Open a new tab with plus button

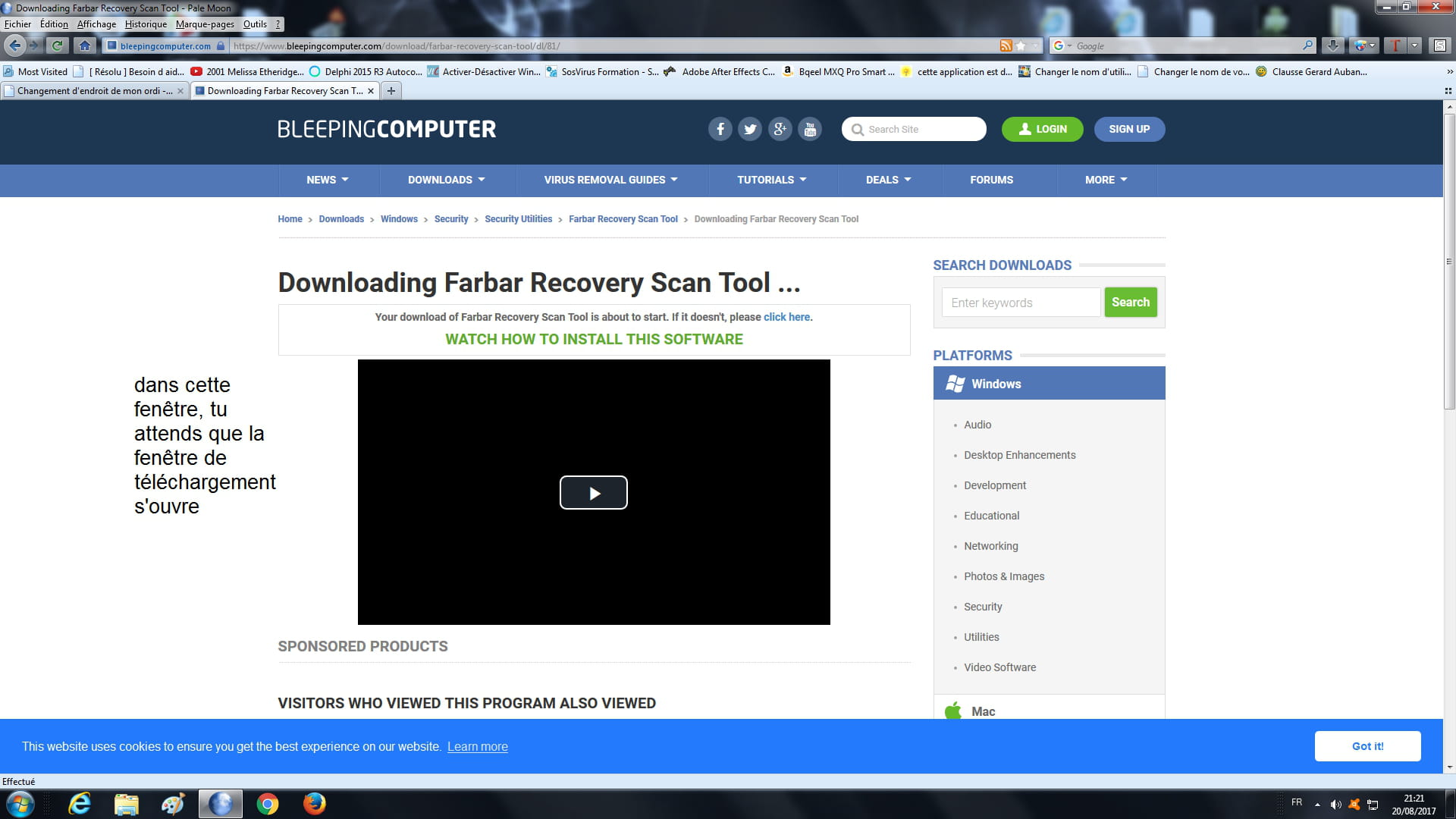tap(391, 91)
